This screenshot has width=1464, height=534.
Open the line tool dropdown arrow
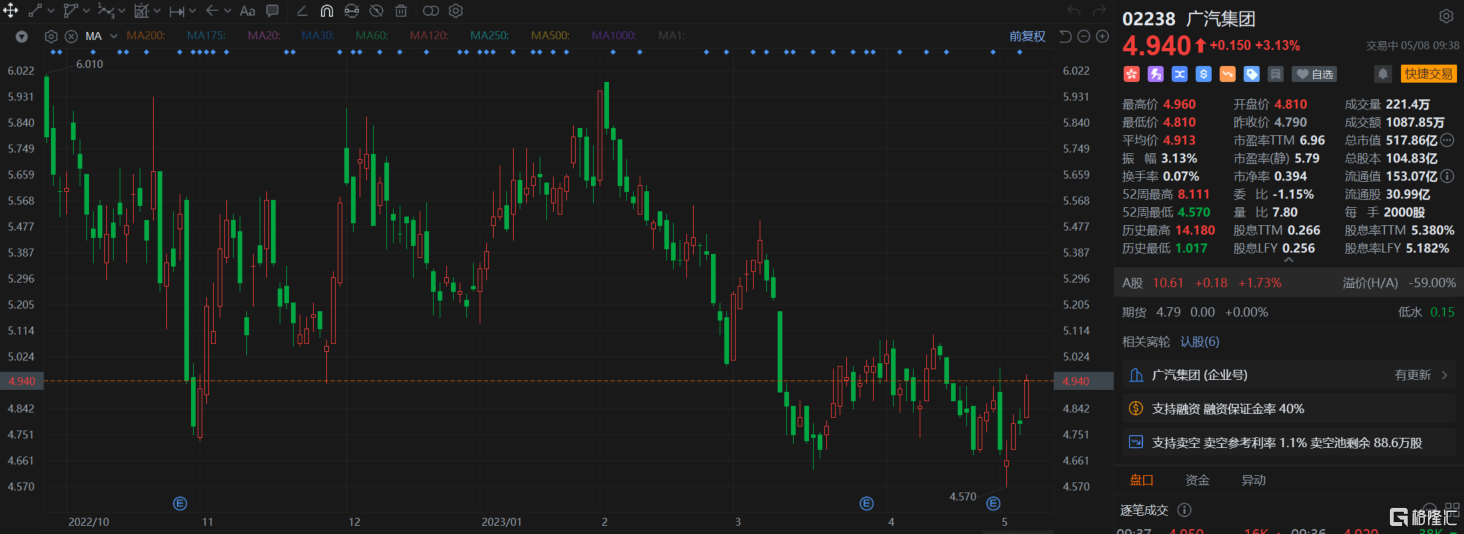(50, 12)
